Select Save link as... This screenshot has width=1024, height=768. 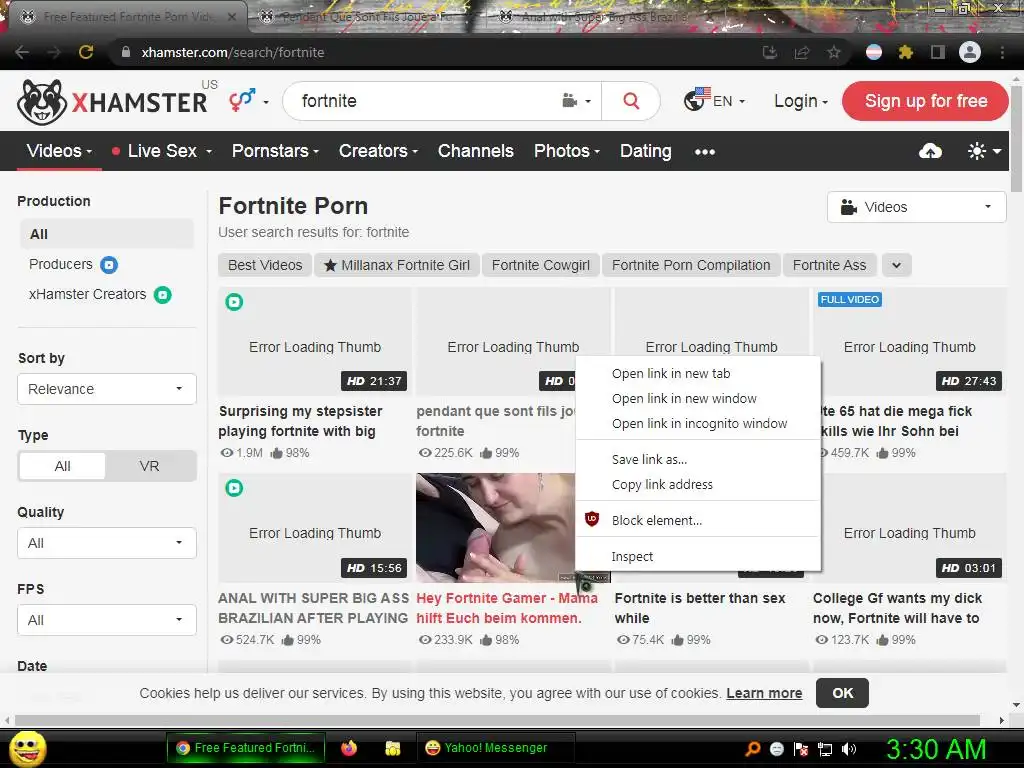pyautogui.click(x=649, y=460)
